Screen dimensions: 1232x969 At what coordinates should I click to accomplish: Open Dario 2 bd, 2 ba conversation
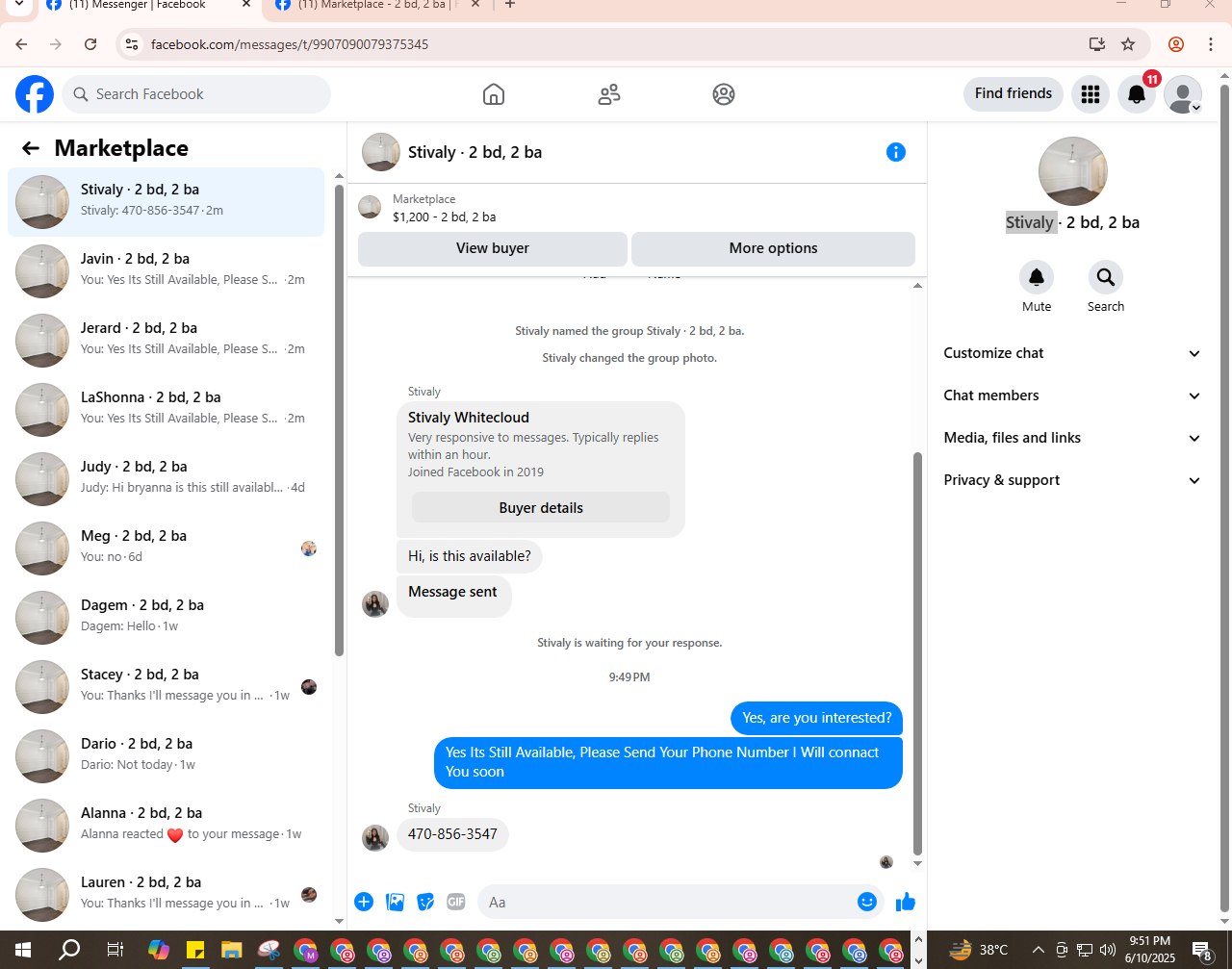167,756
